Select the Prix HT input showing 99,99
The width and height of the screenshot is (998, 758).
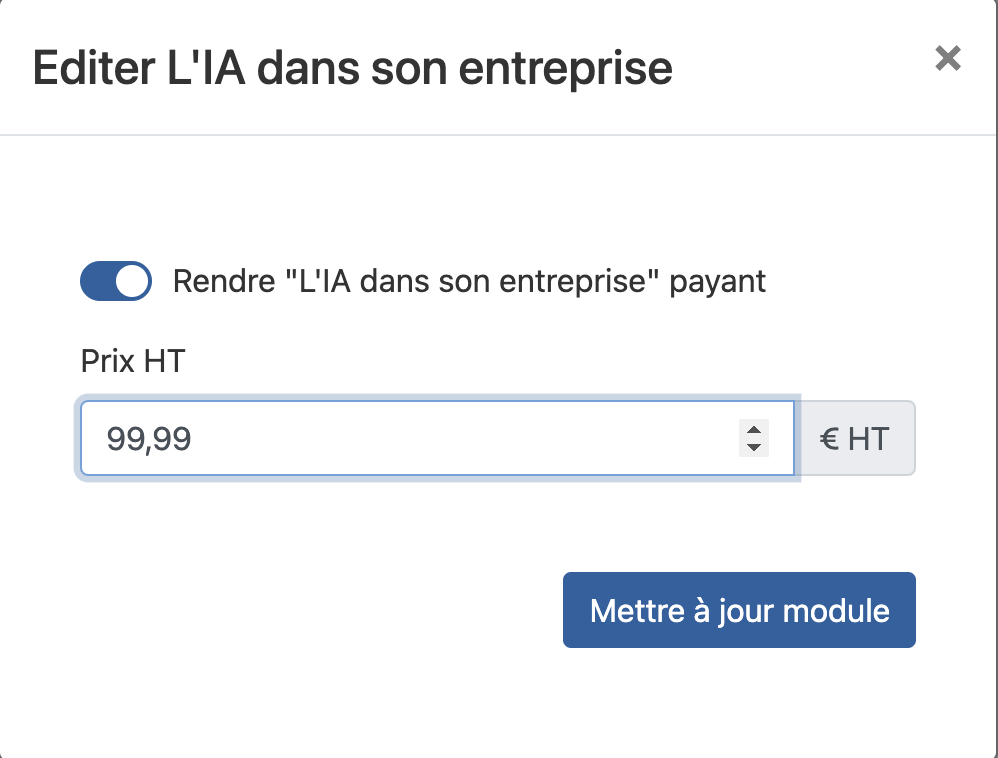[400, 438]
